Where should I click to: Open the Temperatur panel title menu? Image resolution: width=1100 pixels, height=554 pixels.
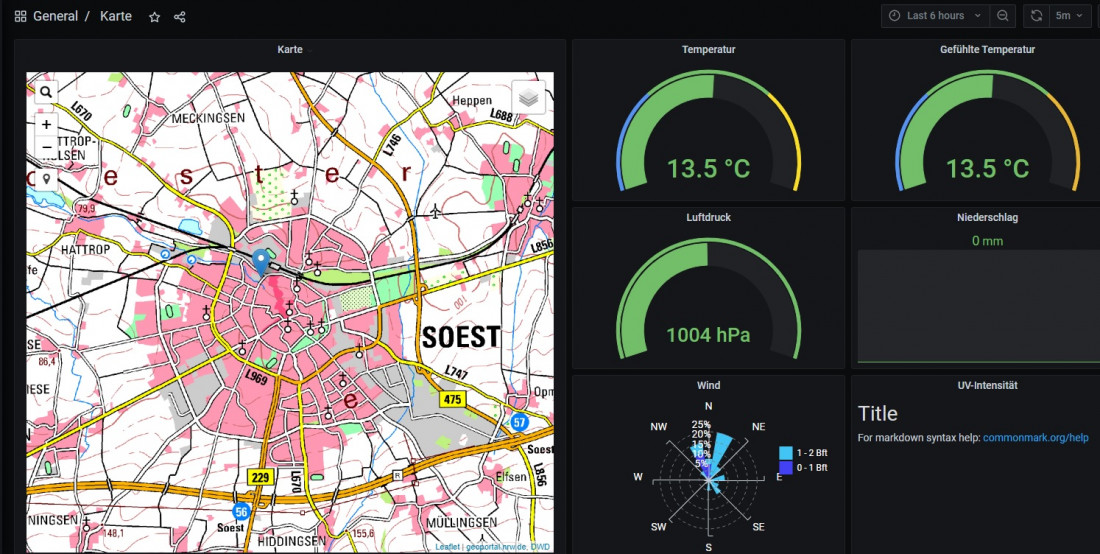pyautogui.click(x=708, y=49)
